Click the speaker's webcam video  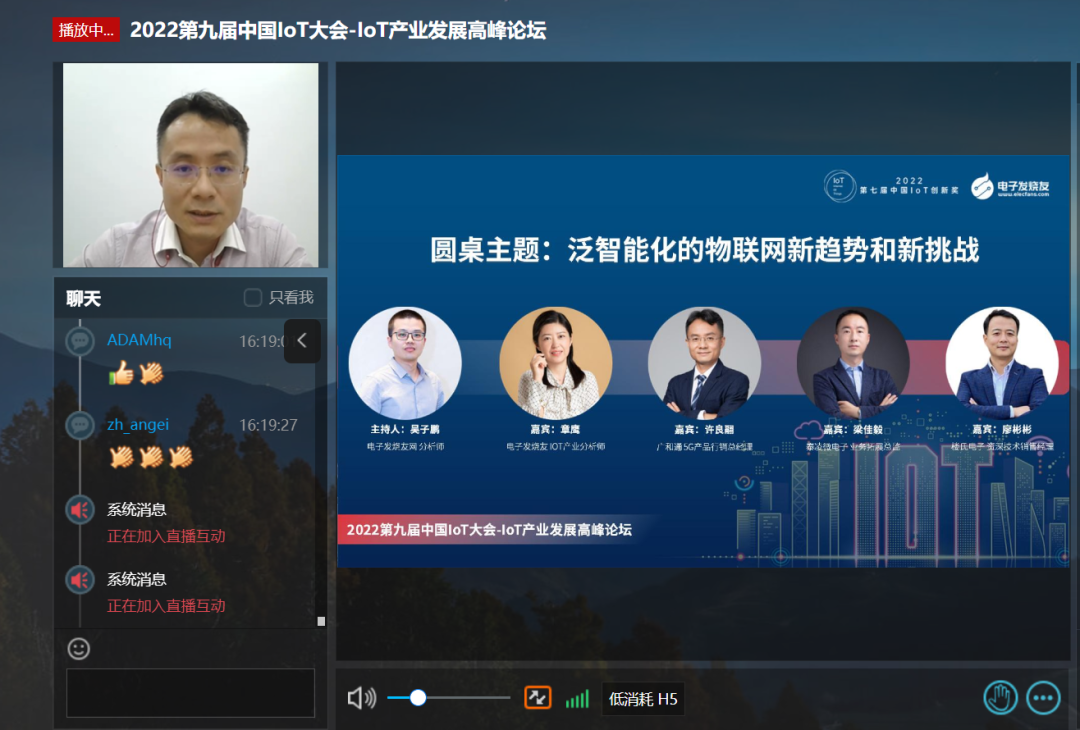[190, 165]
